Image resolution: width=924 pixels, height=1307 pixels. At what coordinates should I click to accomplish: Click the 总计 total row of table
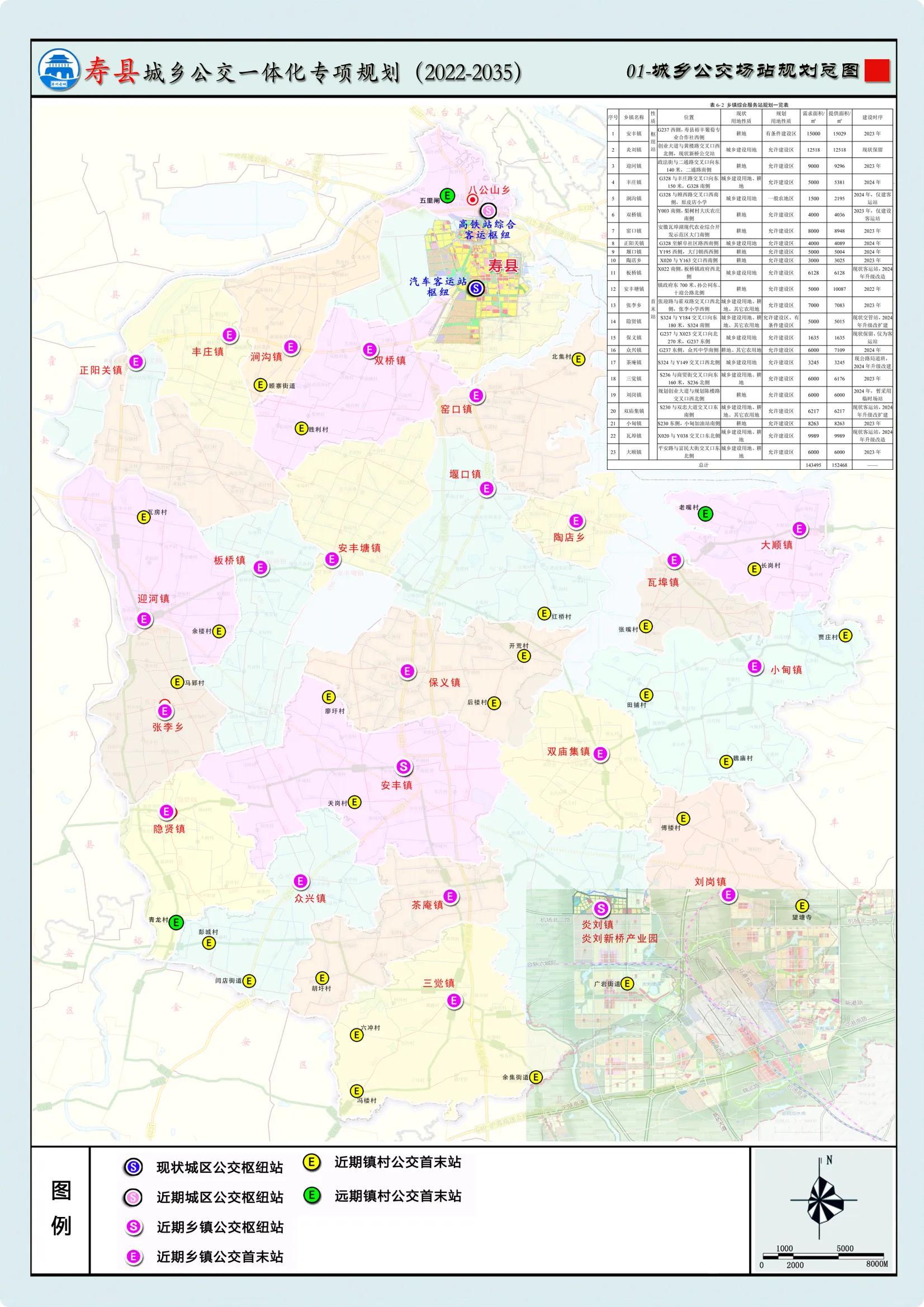coord(750,465)
